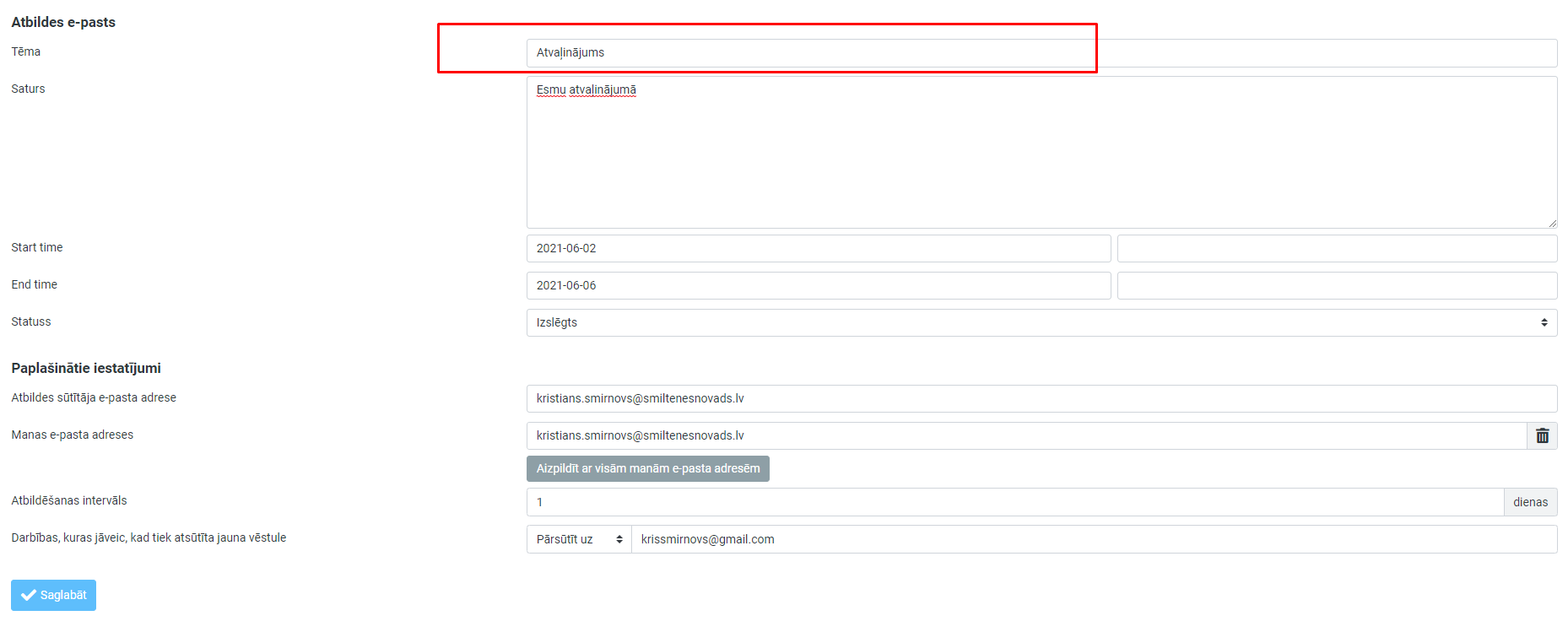This screenshot has height=632, width=1568.
Task: Click the krissmirnovs@gmail.com forwarding address field
Action: [x=1093, y=539]
